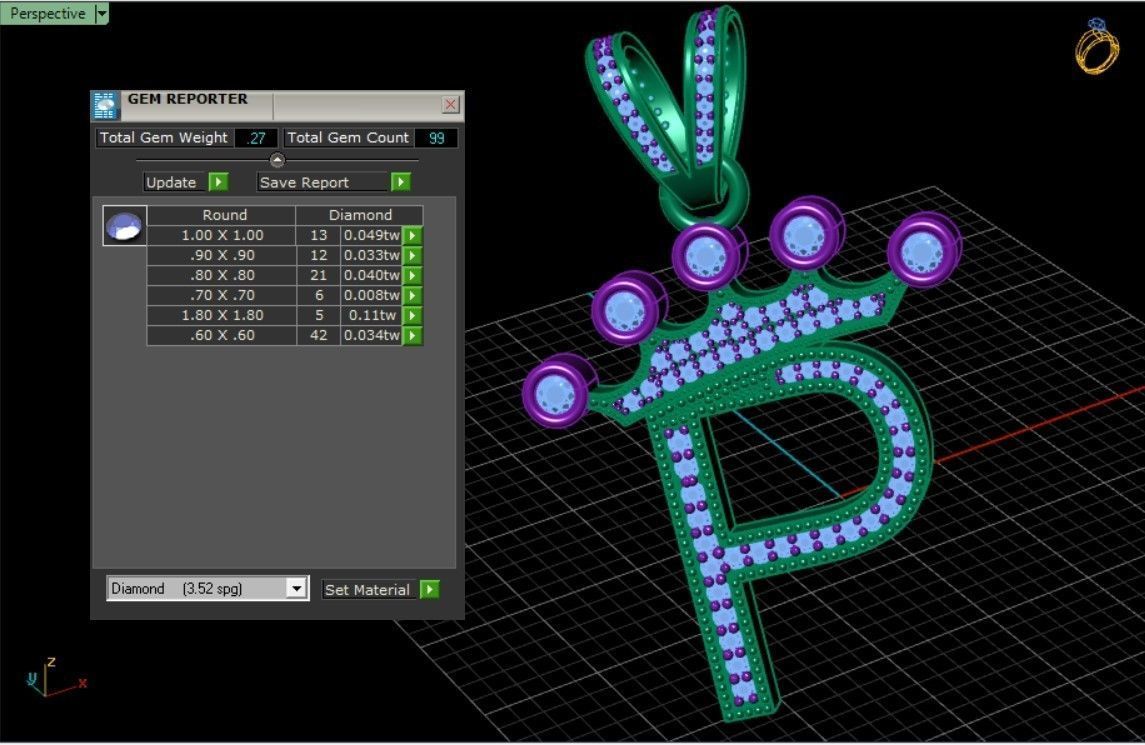Click the 0.040tw weight cell
This screenshot has width=1145, height=745.
pos(372,275)
